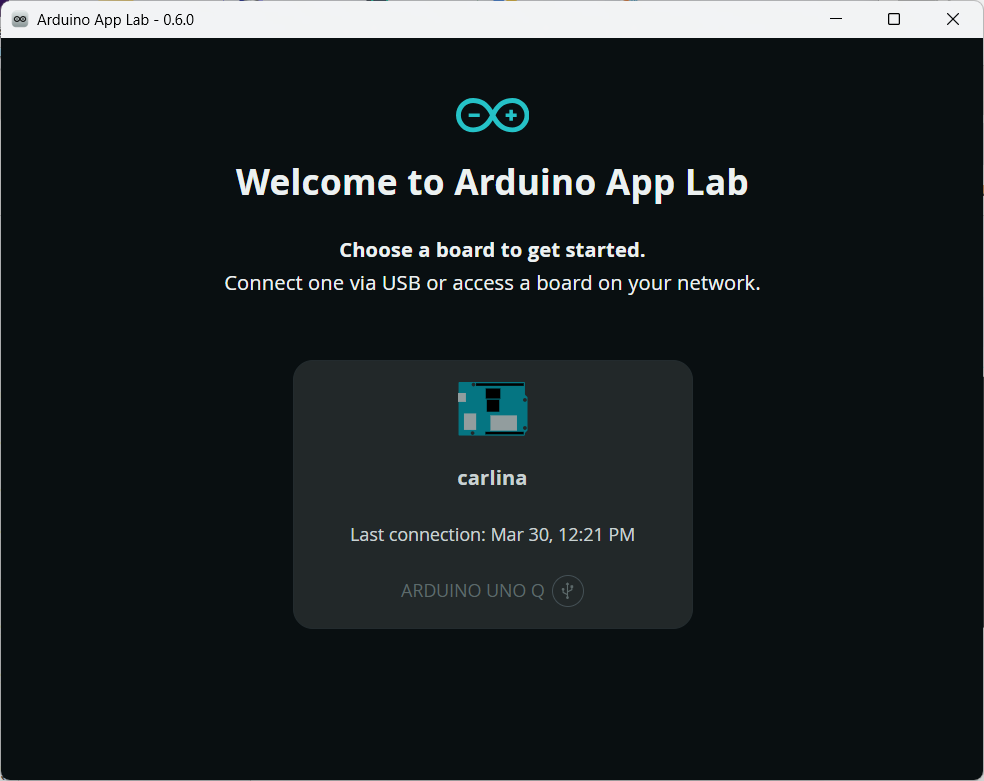The width and height of the screenshot is (984, 781).
Task: Click the plus symbol in Arduino logo
Action: pyautogui.click(x=511, y=116)
